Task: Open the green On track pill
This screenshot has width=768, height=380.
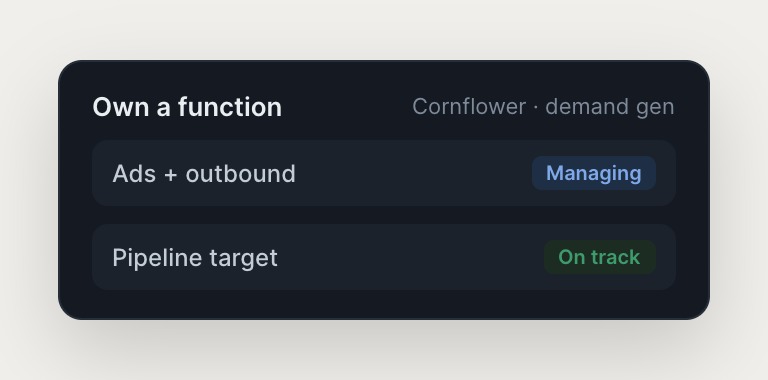Action: (600, 257)
